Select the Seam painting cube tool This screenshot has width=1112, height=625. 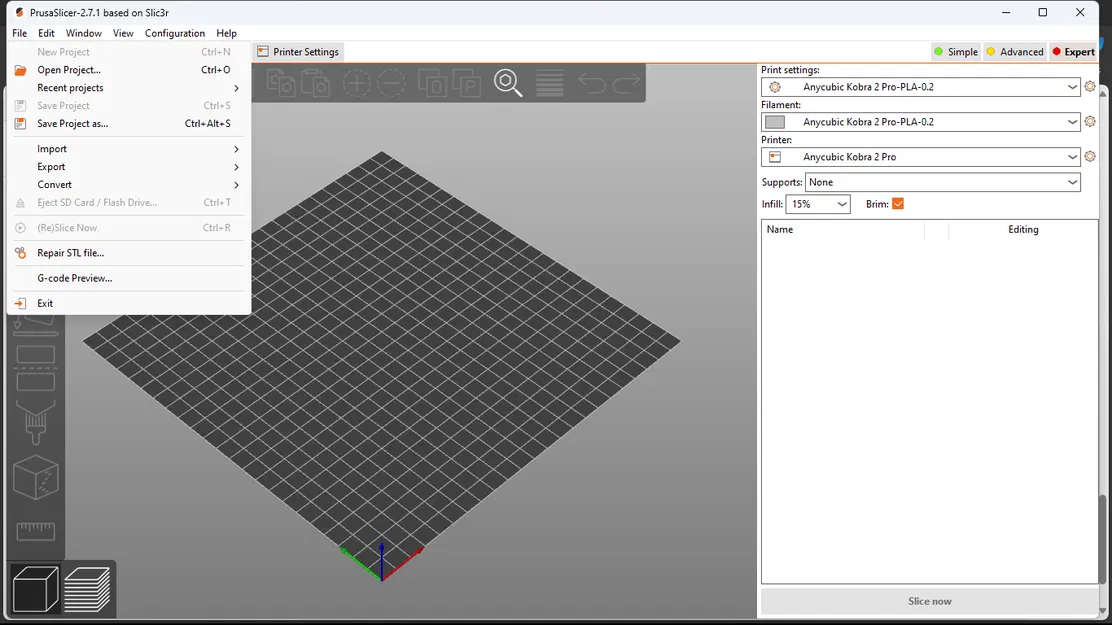[35, 477]
